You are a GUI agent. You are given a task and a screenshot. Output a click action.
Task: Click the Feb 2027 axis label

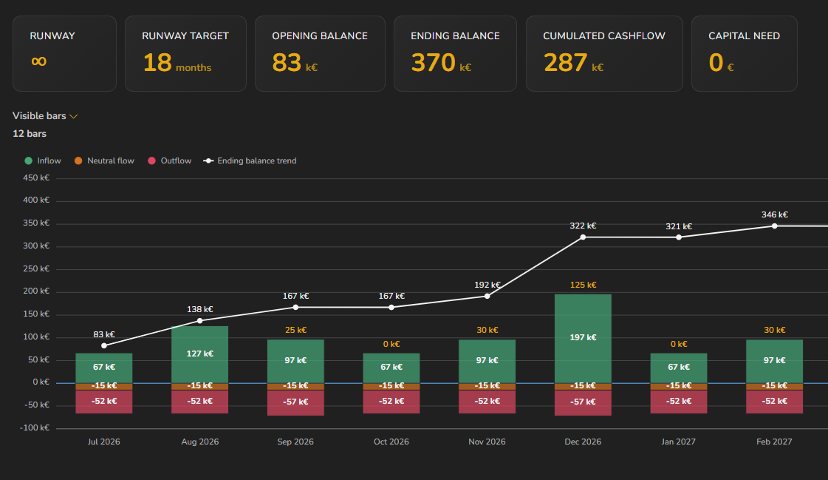coord(774,442)
